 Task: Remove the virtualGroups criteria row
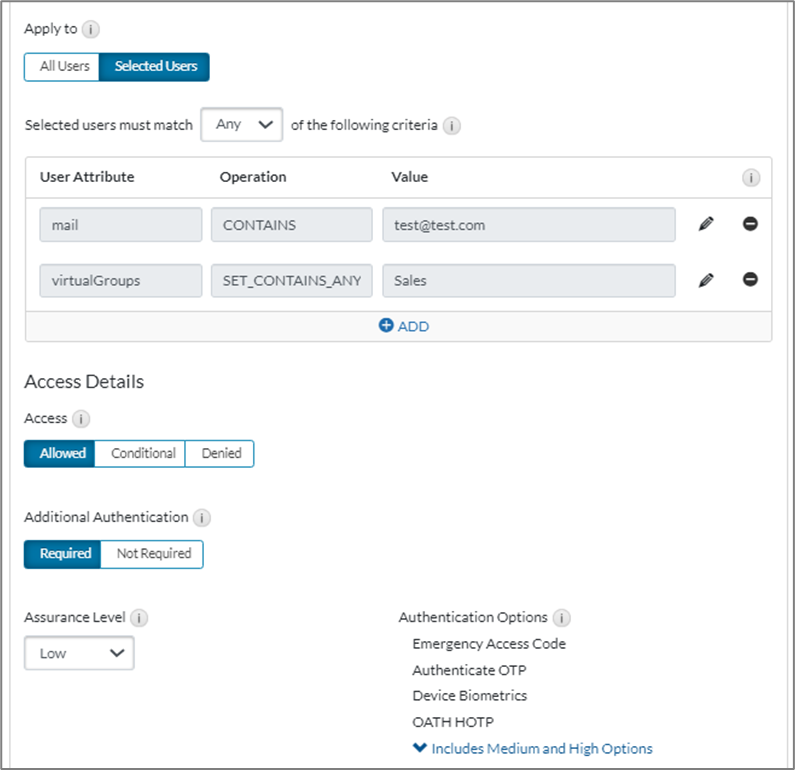(750, 280)
